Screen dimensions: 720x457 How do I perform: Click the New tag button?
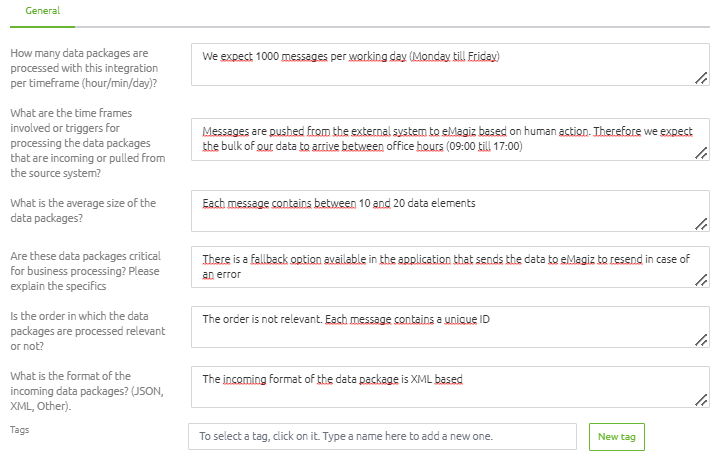click(x=617, y=437)
